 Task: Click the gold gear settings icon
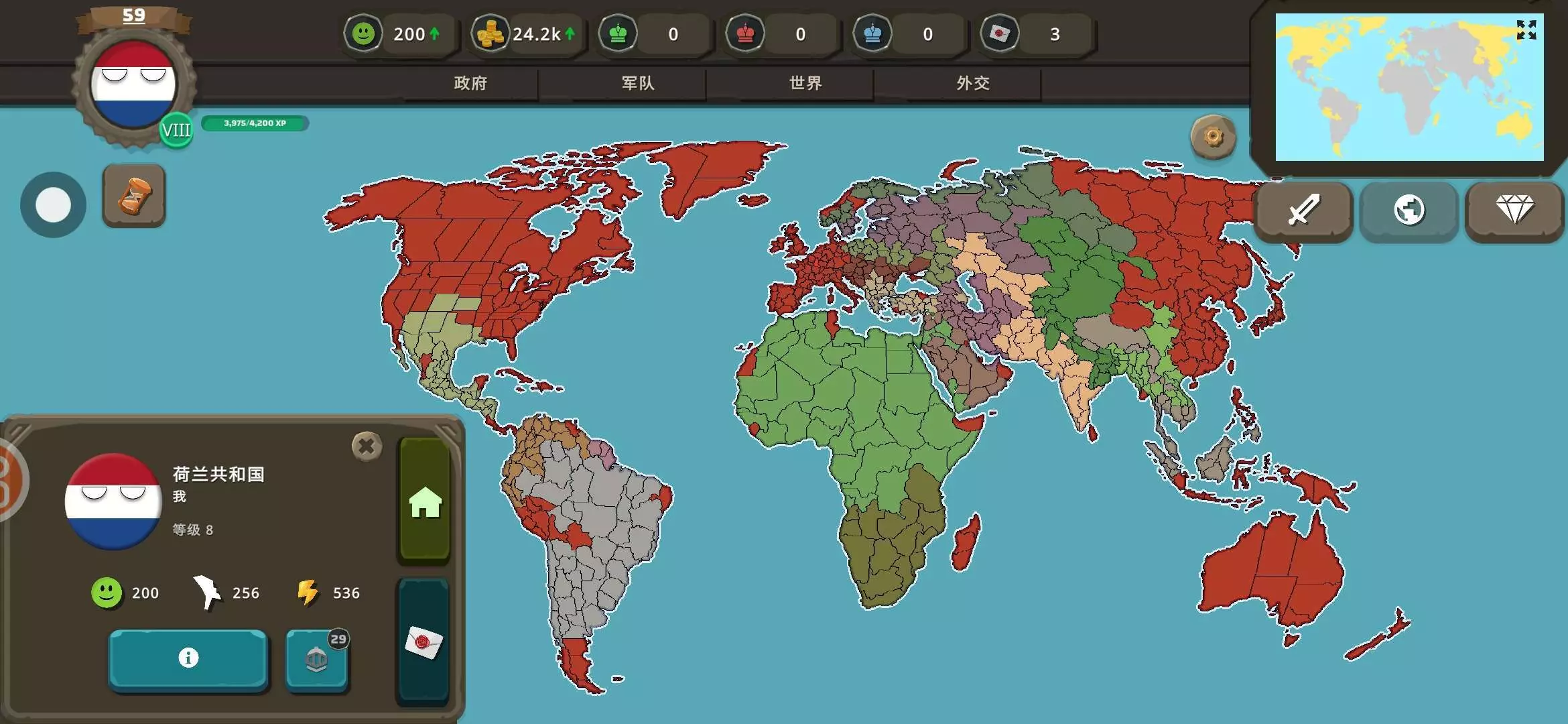coord(1213,137)
